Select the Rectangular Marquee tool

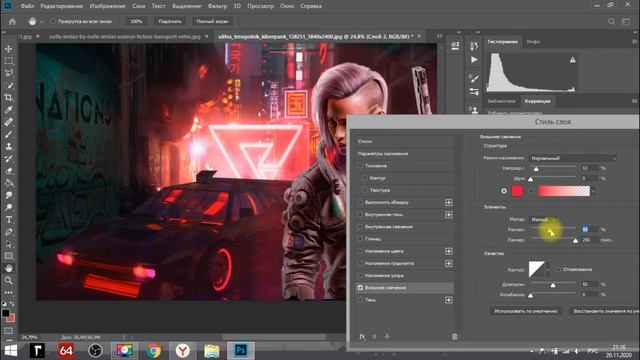(x=9, y=61)
